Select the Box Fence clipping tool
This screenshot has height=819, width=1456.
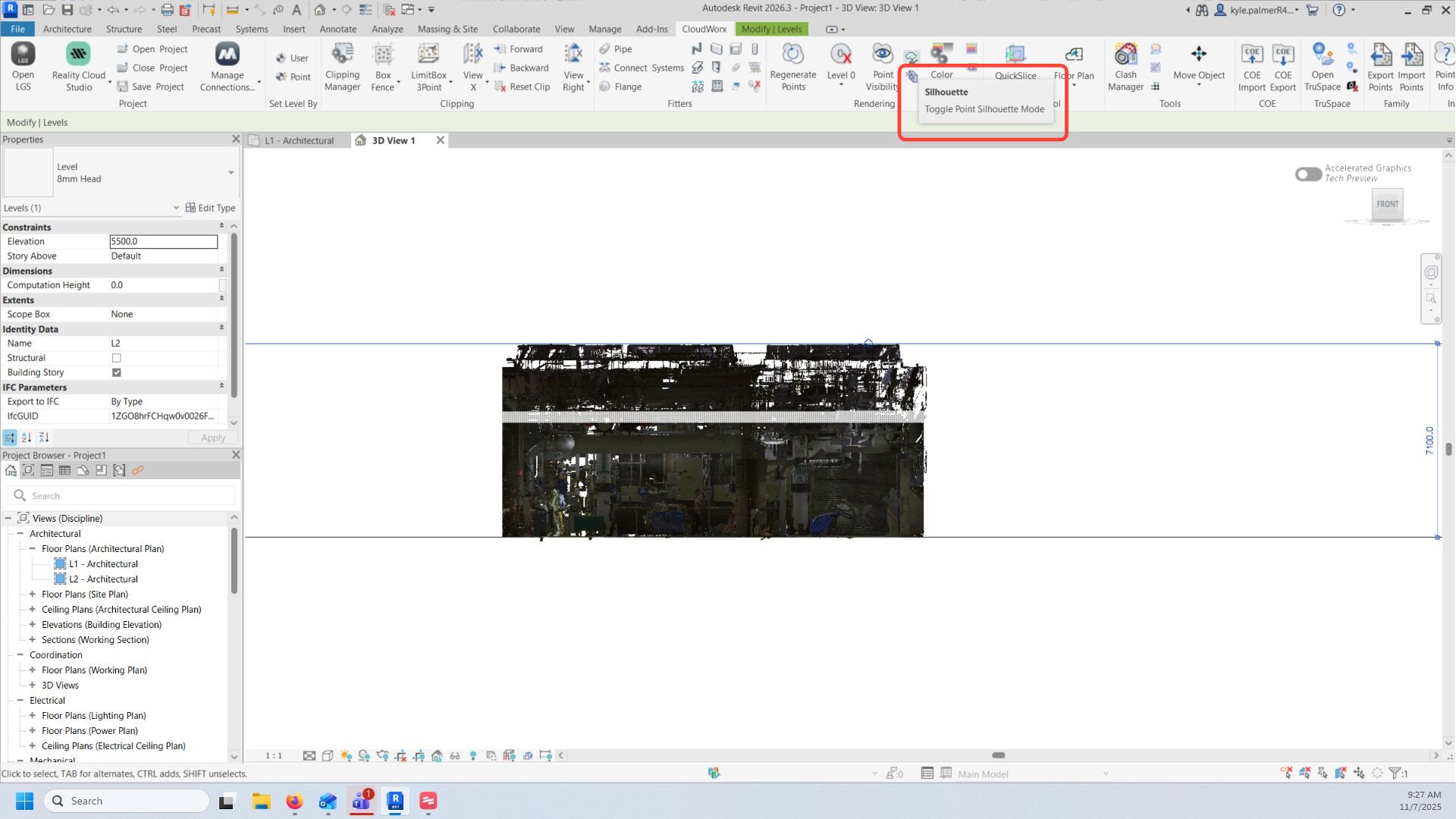click(383, 67)
